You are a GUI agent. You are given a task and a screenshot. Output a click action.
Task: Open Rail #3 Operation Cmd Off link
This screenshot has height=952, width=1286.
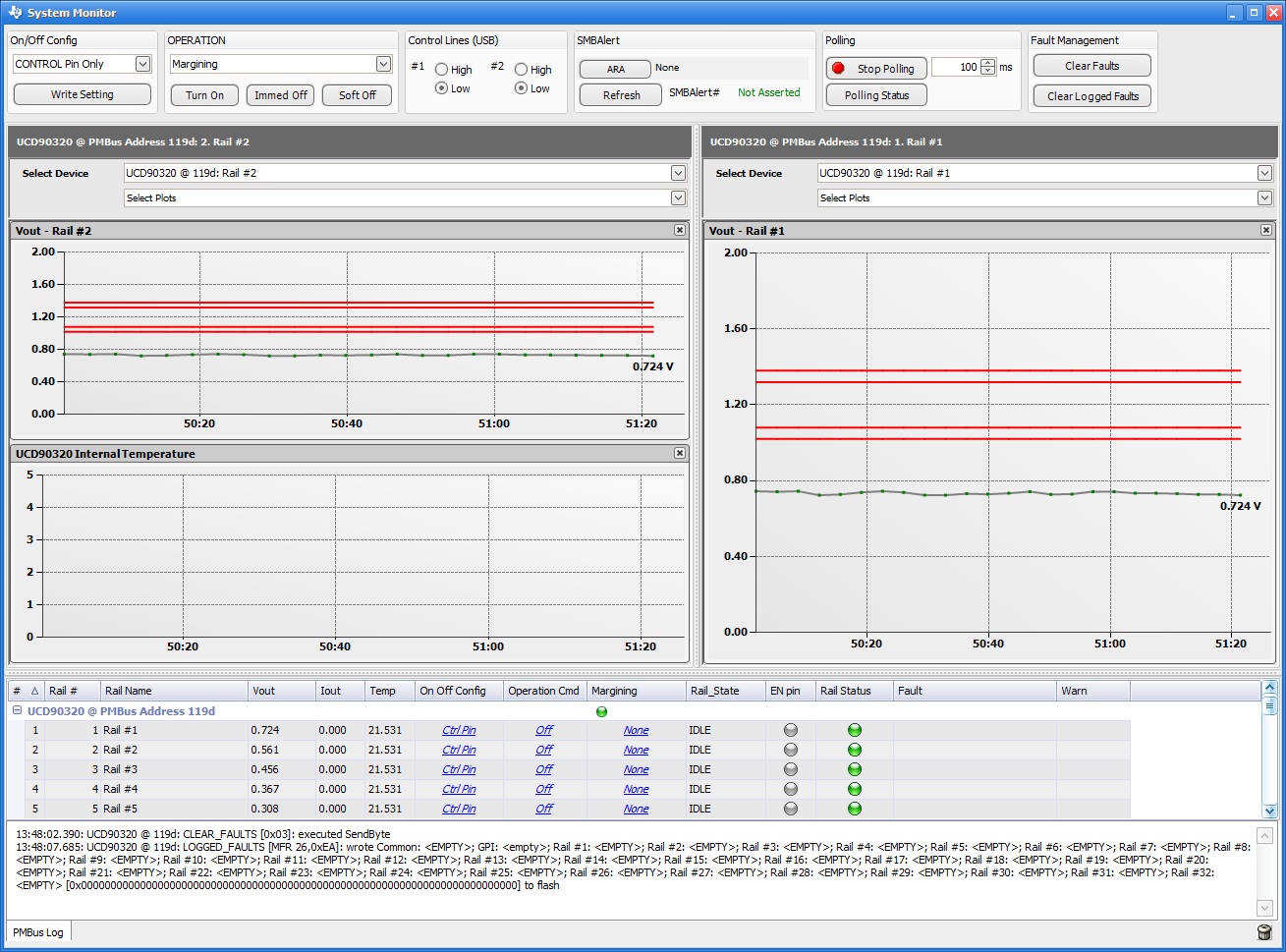coord(544,769)
